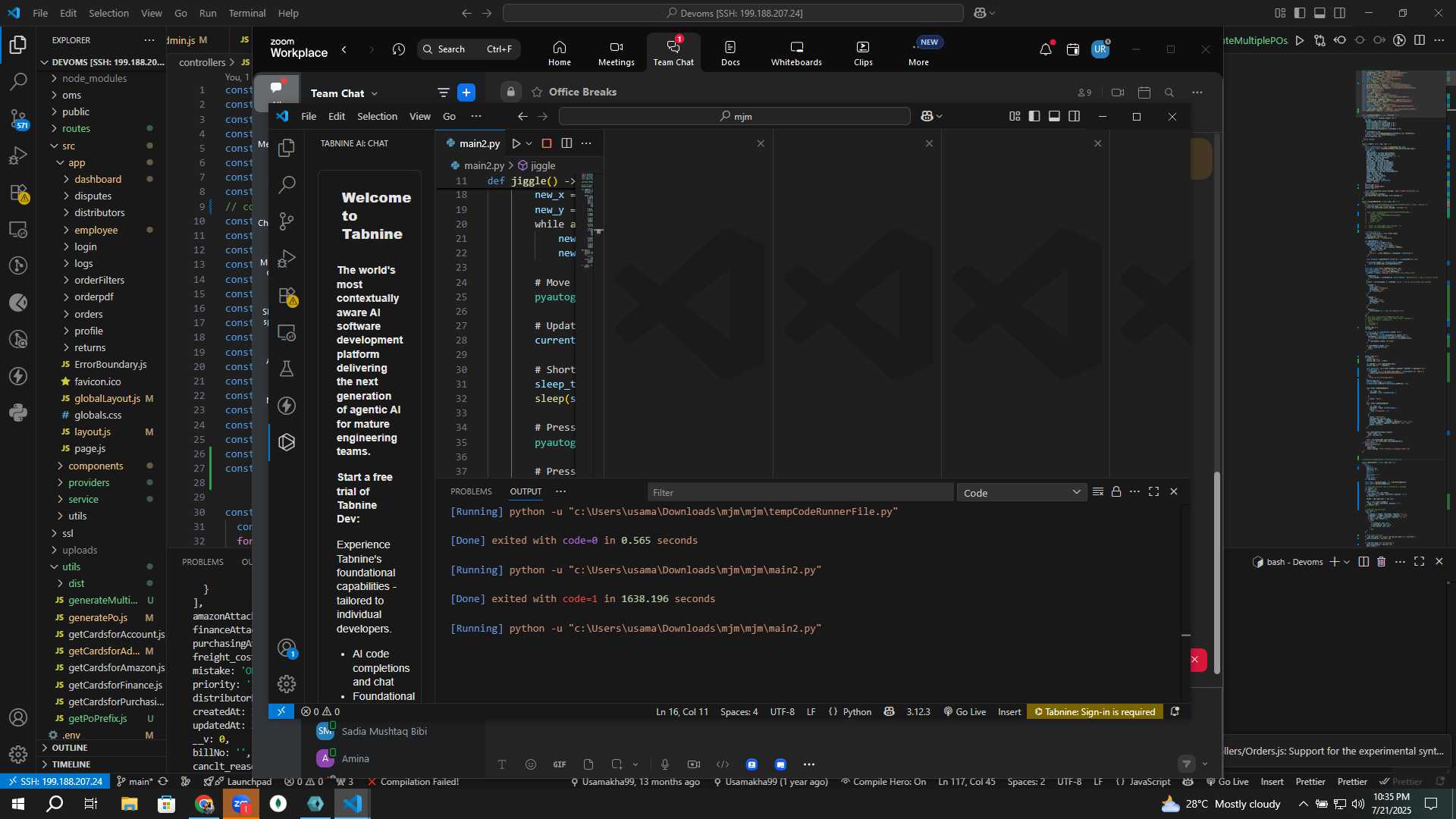The height and width of the screenshot is (819, 1456).
Task: Start a new chat with the blue plus button
Action: pos(466,93)
